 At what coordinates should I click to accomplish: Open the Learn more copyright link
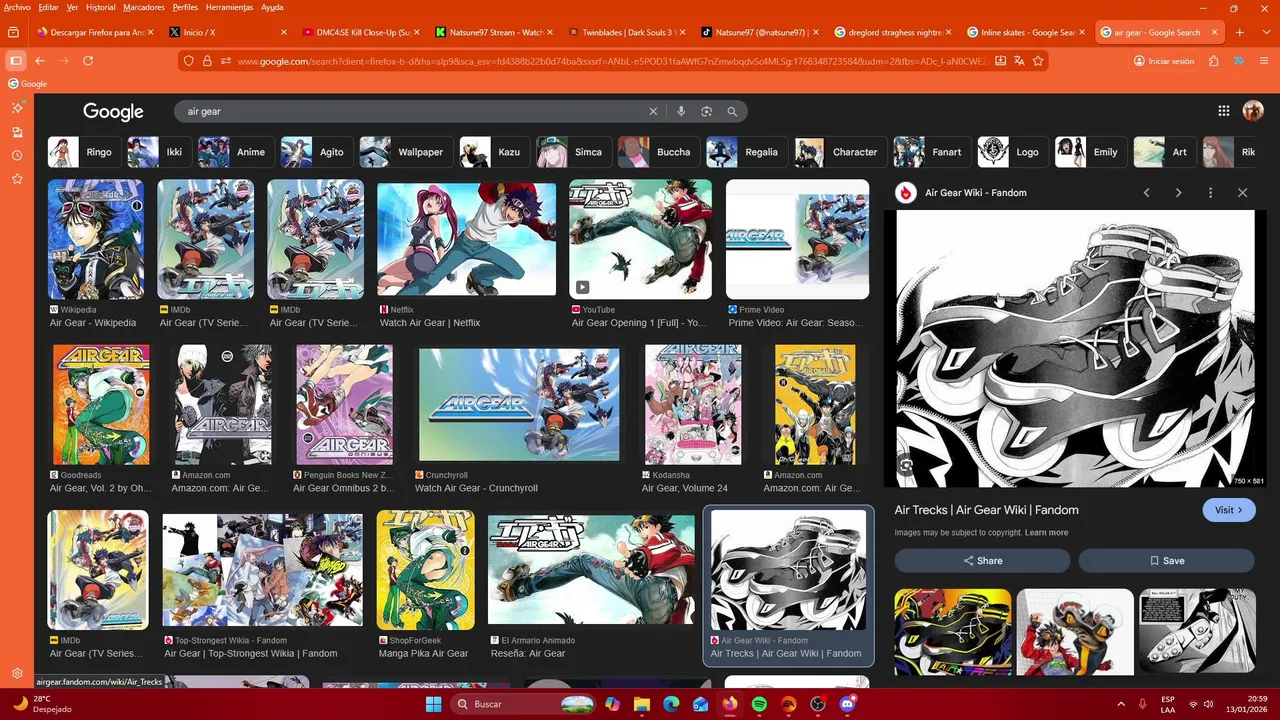click(x=1046, y=533)
